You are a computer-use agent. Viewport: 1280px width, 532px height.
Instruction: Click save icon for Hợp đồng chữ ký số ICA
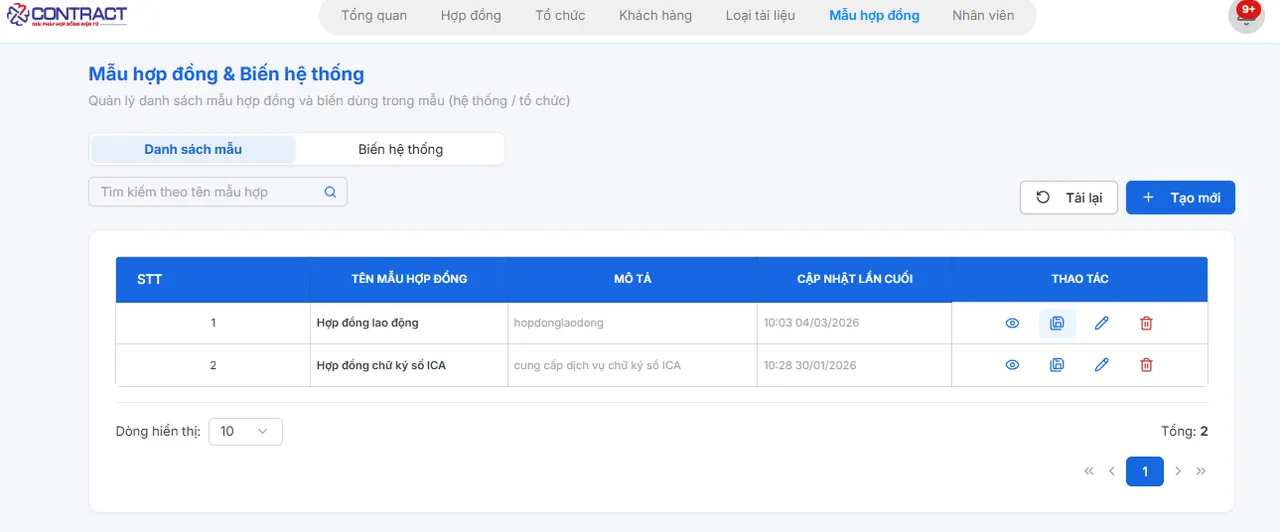(x=1057, y=365)
